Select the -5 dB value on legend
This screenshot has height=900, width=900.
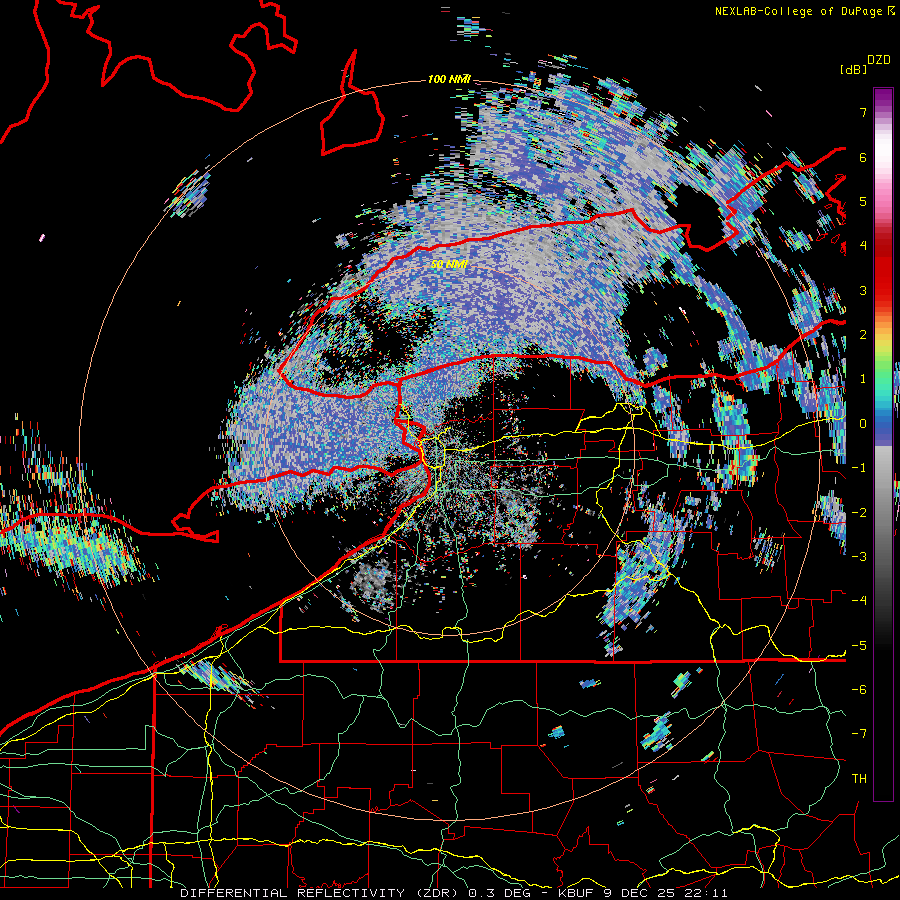[859, 645]
